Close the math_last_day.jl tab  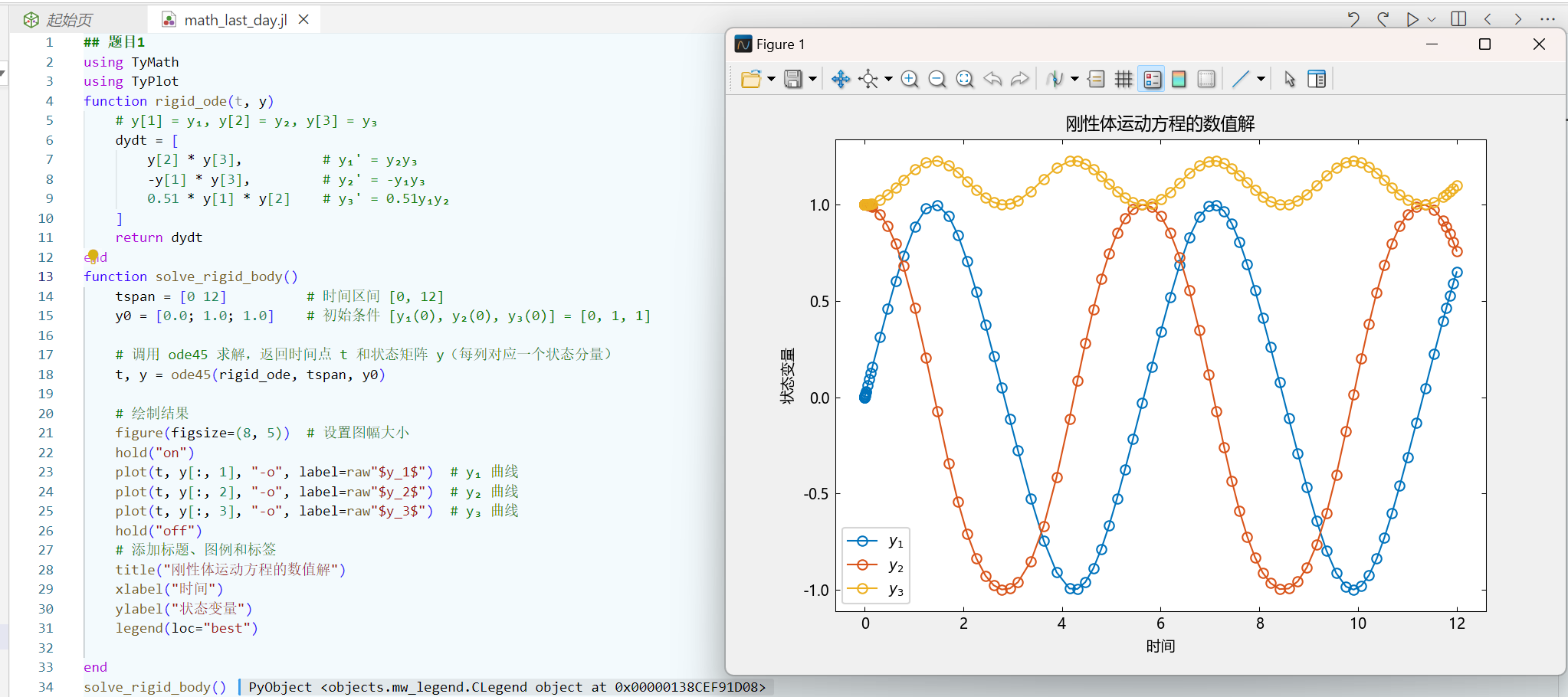pos(303,19)
